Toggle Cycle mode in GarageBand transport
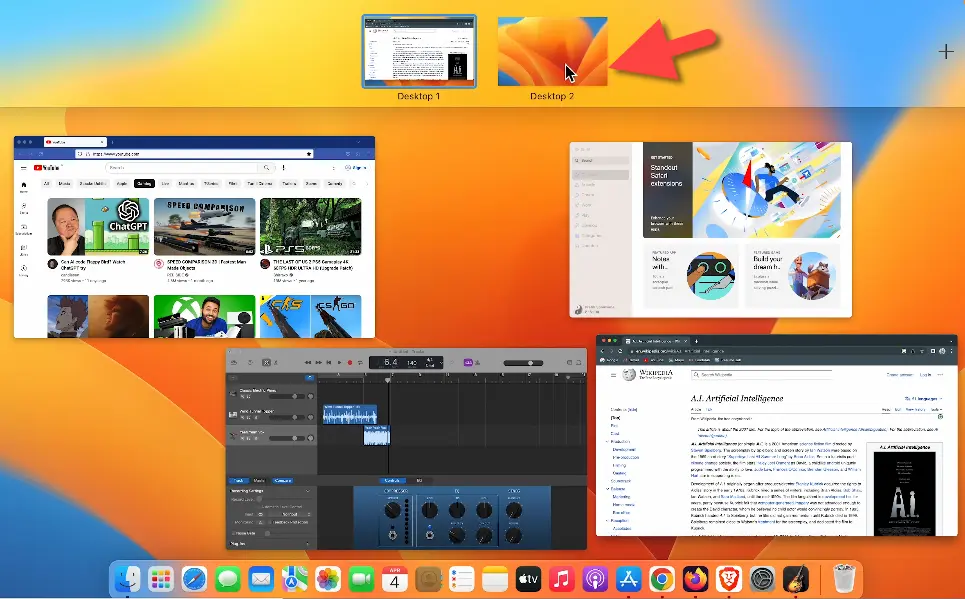The height and width of the screenshot is (599, 965). (x=360, y=363)
